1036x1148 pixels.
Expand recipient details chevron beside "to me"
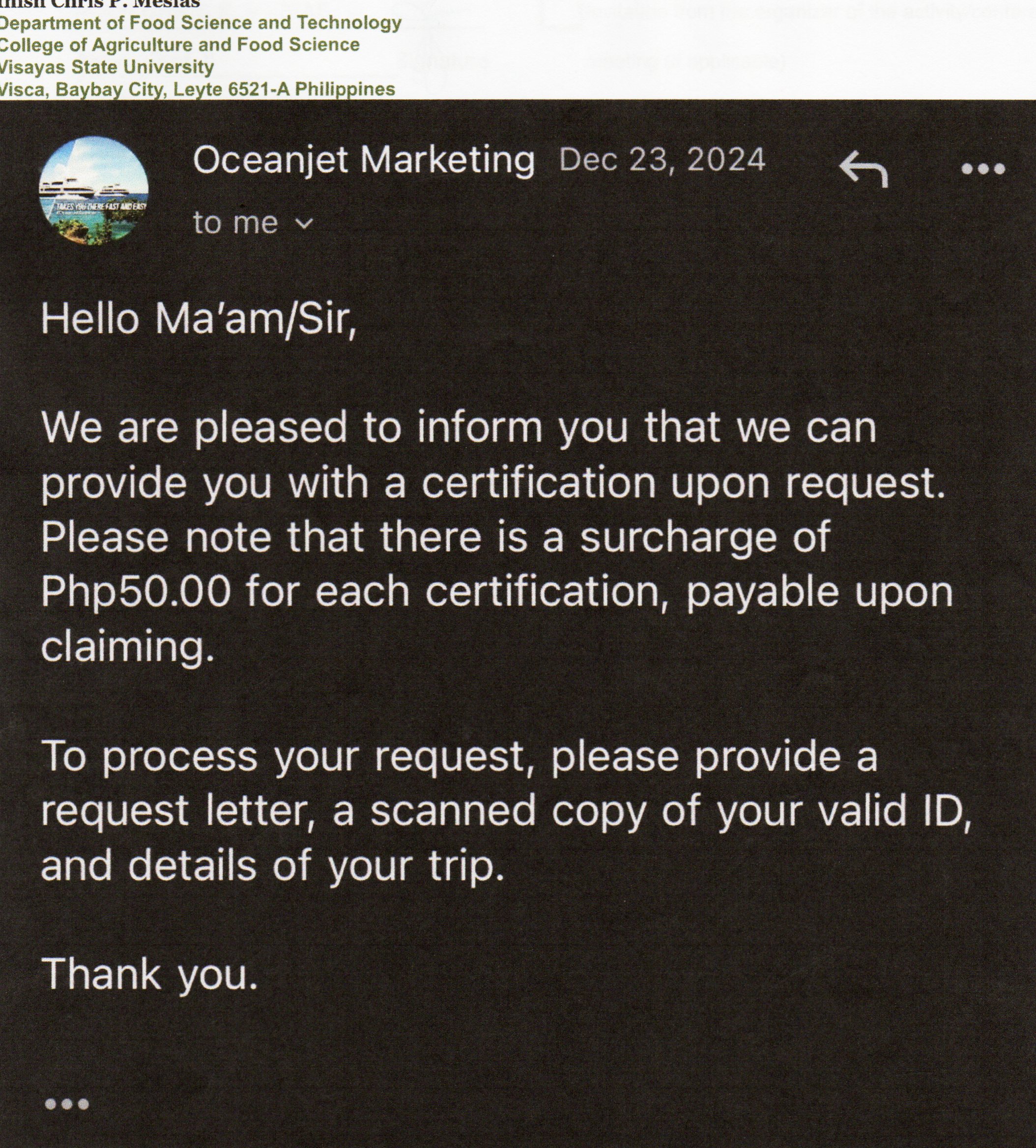[x=305, y=224]
